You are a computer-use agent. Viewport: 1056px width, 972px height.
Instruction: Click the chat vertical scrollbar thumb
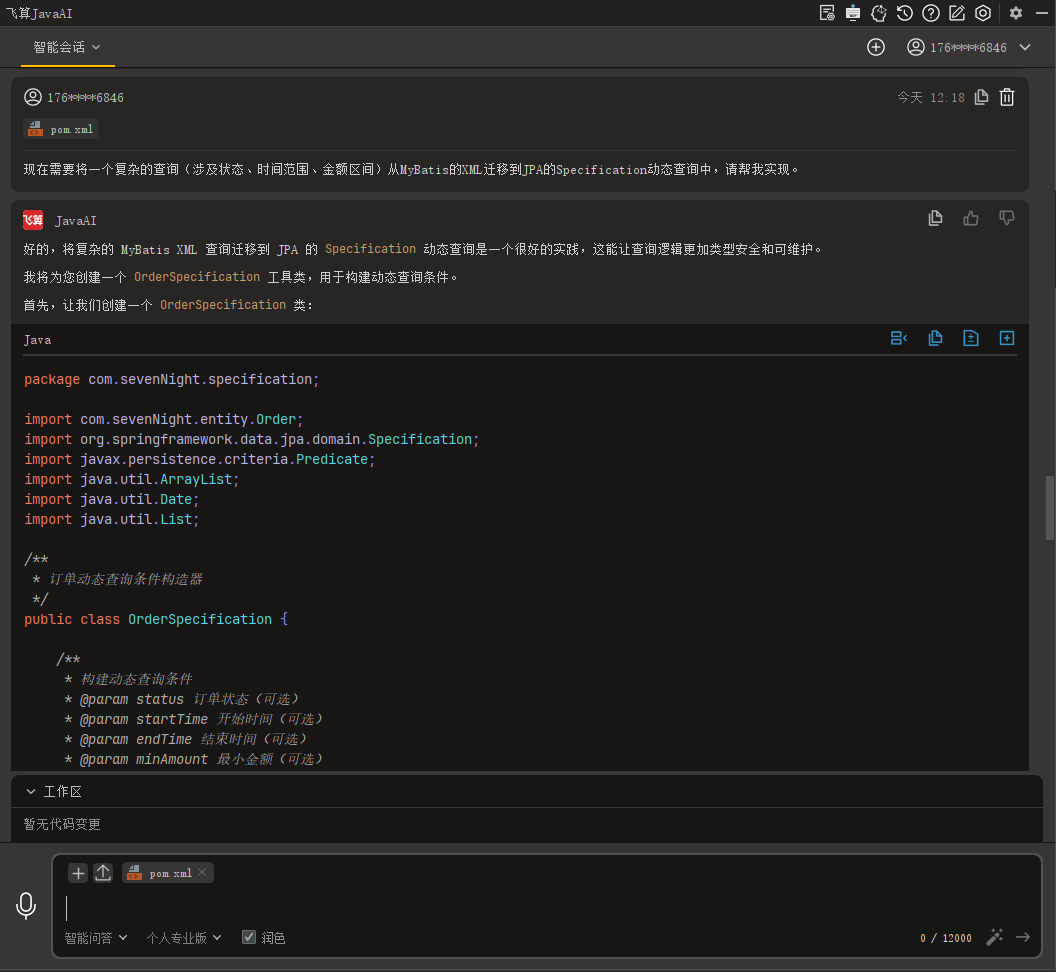point(1049,508)
